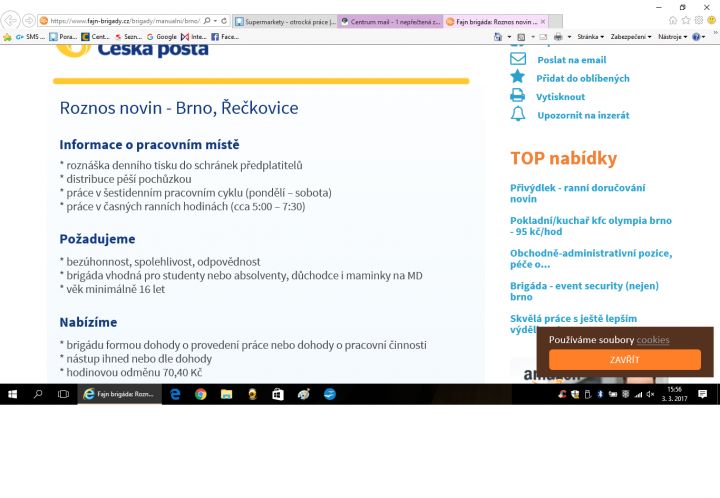The height and width of the screenshot is (498, 720).
Task: Expand the Home button dropdown arrow
Action: [x=509, y=37]
